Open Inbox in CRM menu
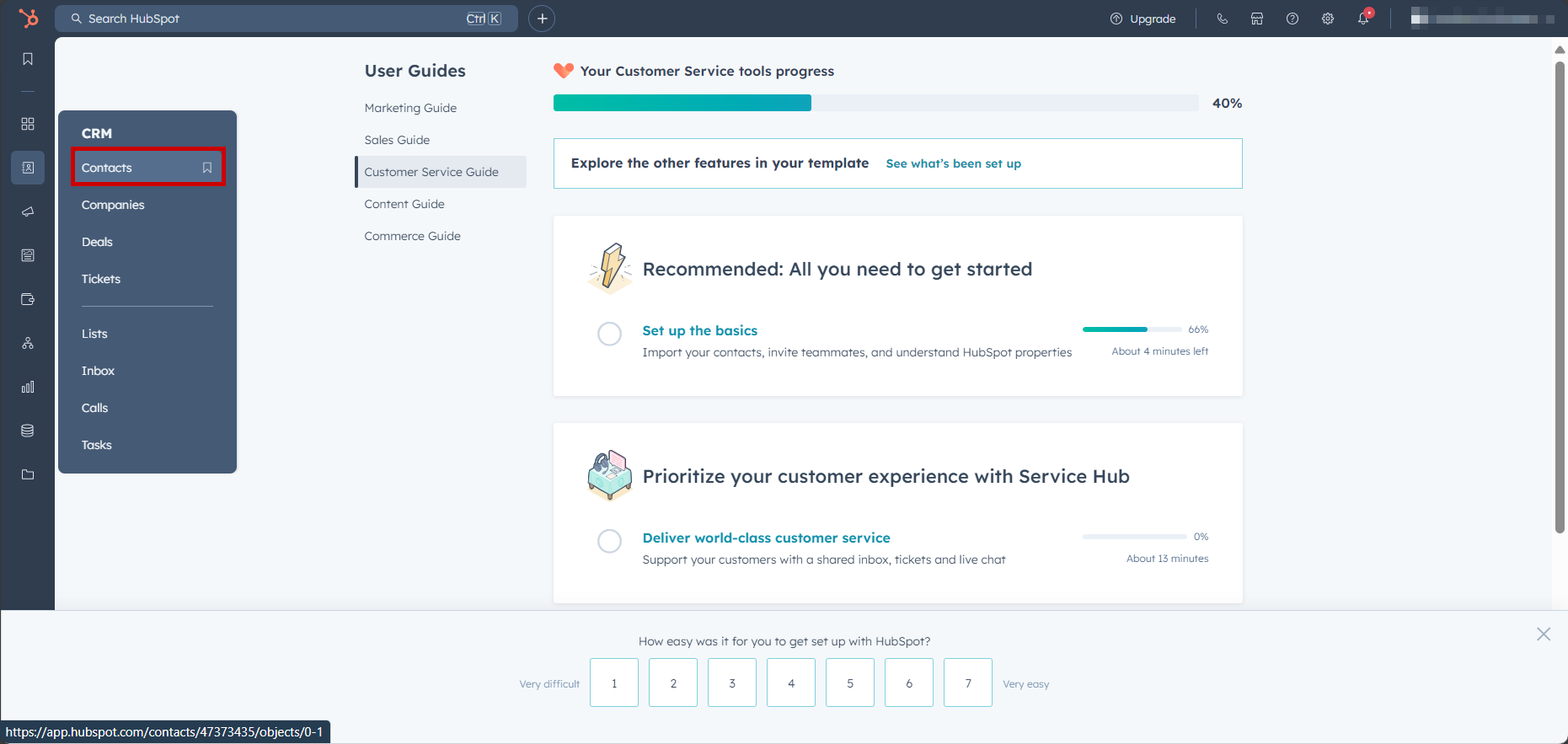Image resolution: width=1568 pixels, height=744 pixels. pos(98,371)
